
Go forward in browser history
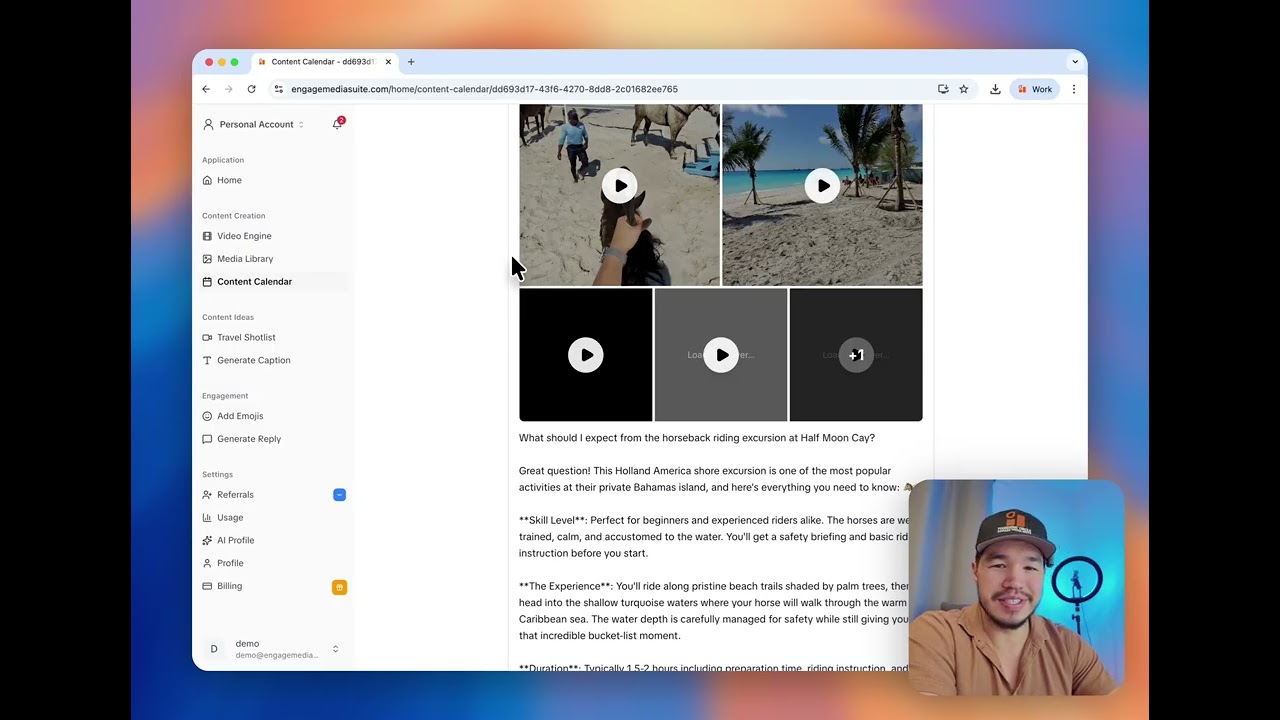tap(228, 89)
